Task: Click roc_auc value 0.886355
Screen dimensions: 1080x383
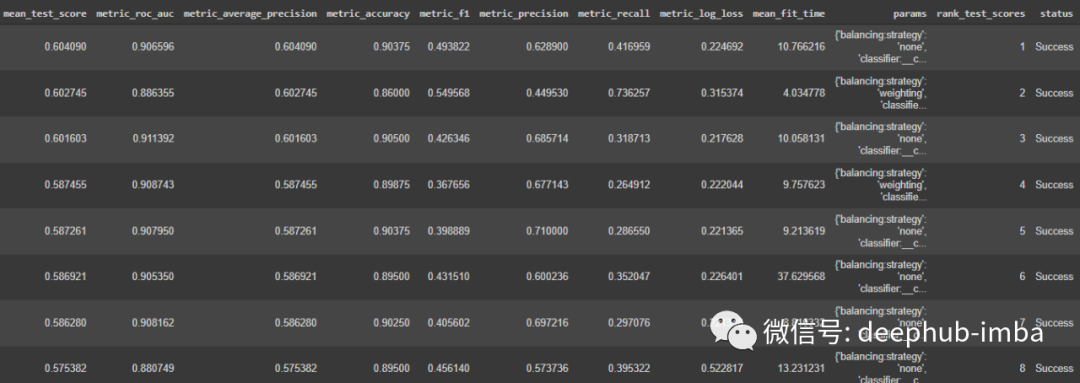Action: [153, 93]
